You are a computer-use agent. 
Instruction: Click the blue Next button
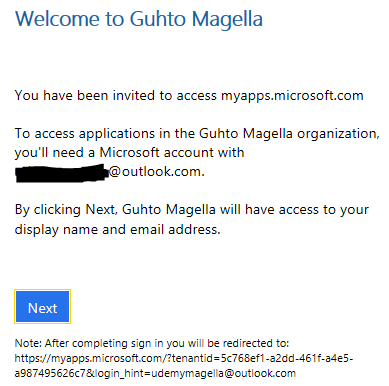42,307
